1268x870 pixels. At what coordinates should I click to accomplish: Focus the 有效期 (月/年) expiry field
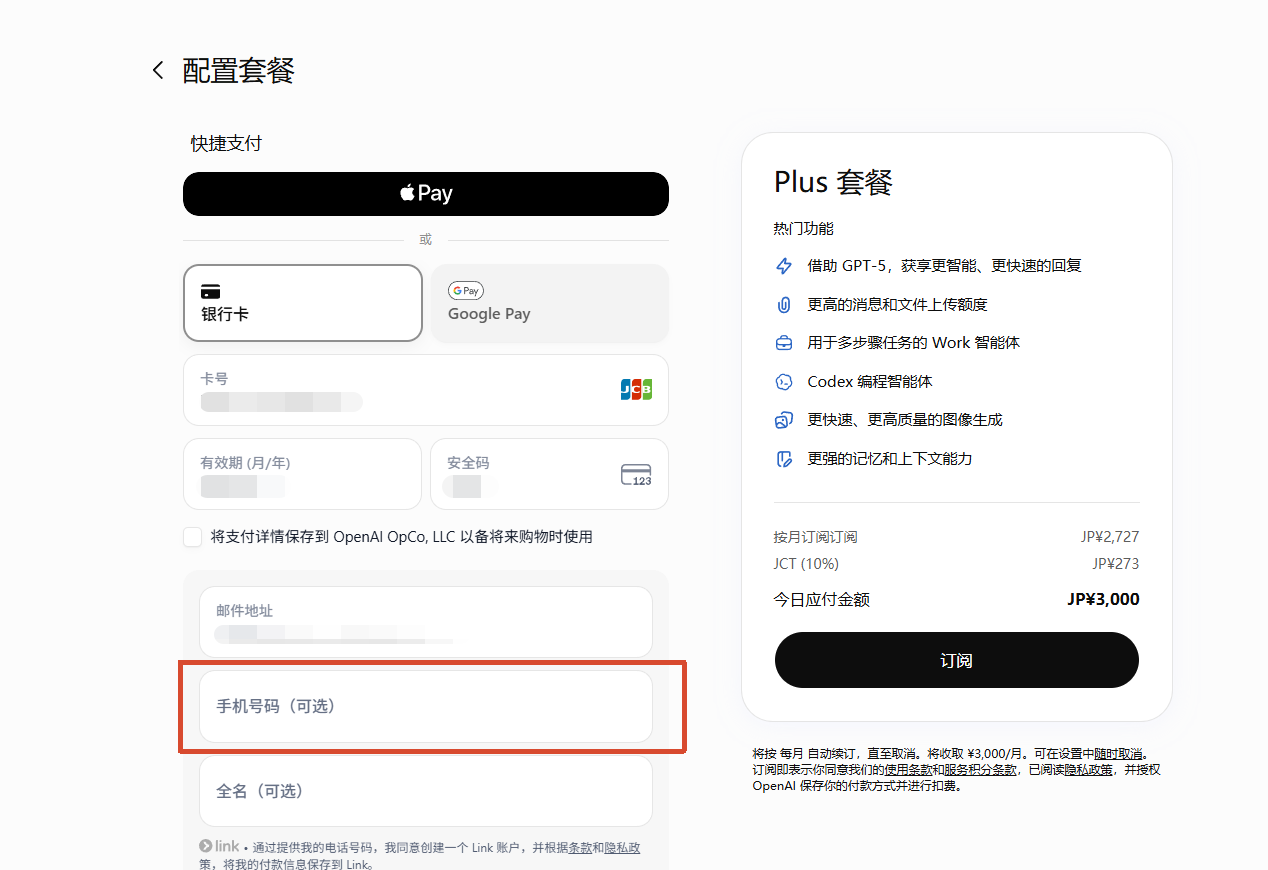pyautogui.click(x=303, y=474)
